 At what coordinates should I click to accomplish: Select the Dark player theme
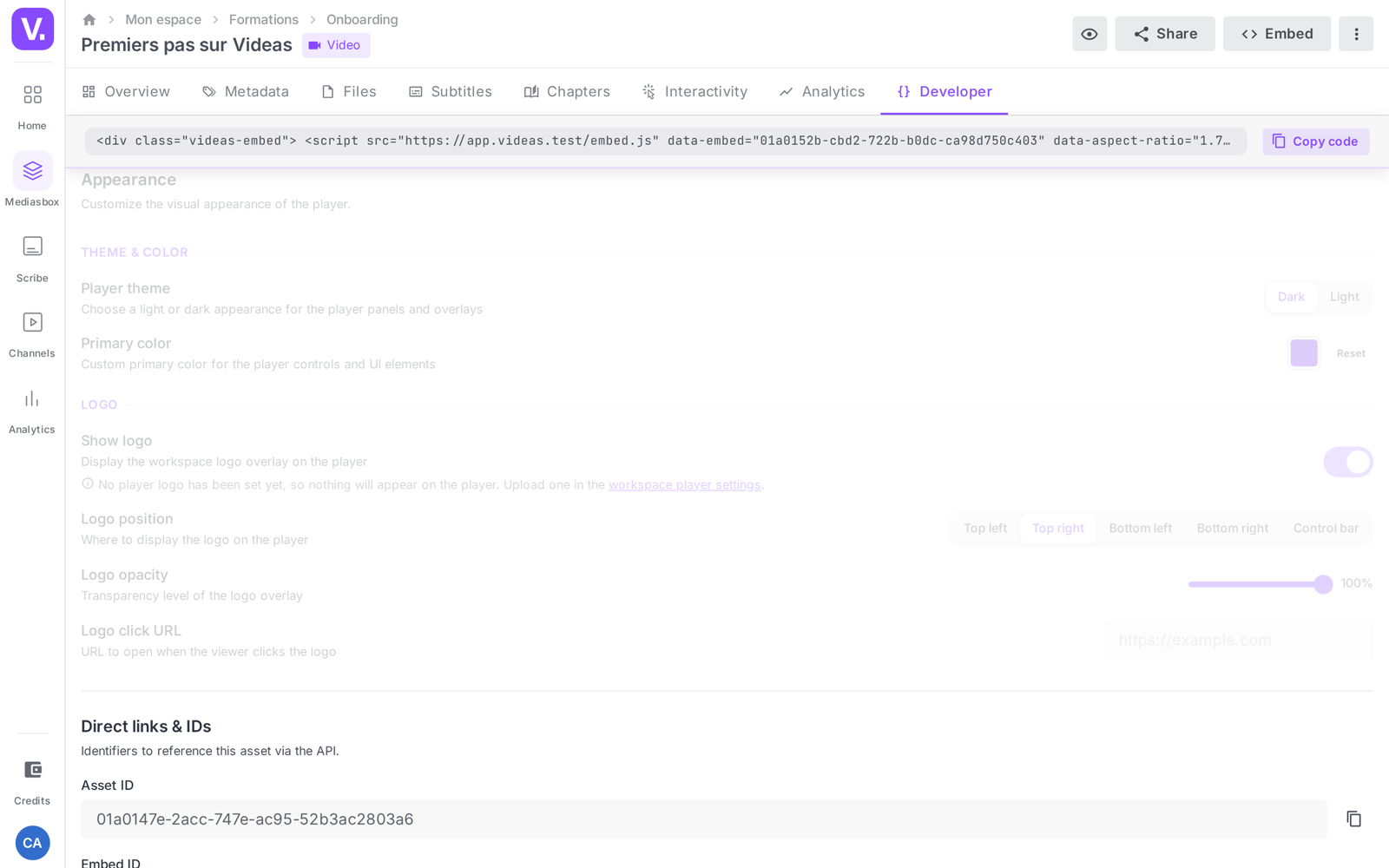(1291, 297)
